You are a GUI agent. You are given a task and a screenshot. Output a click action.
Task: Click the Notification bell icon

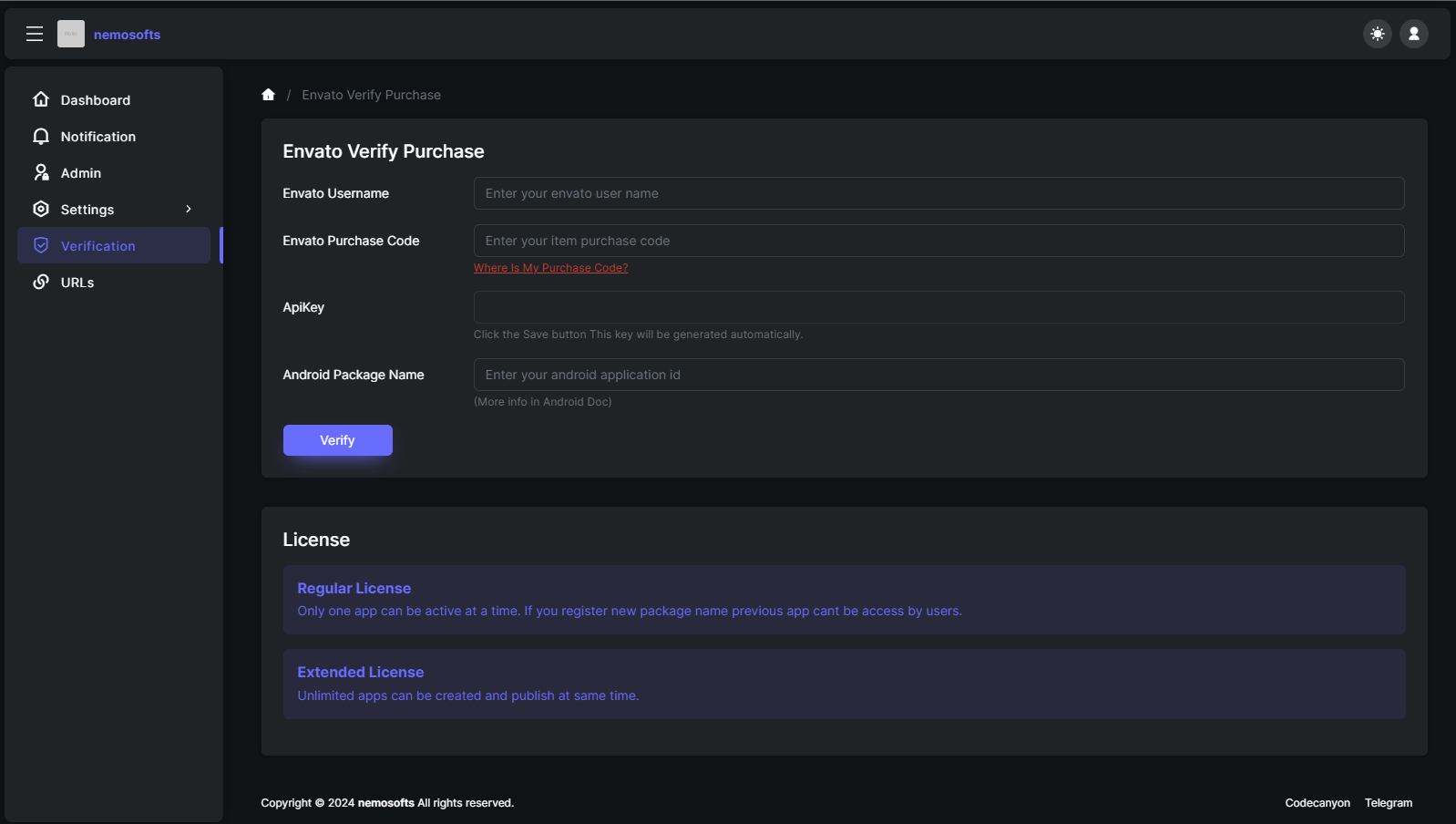(x=41, y=136)
